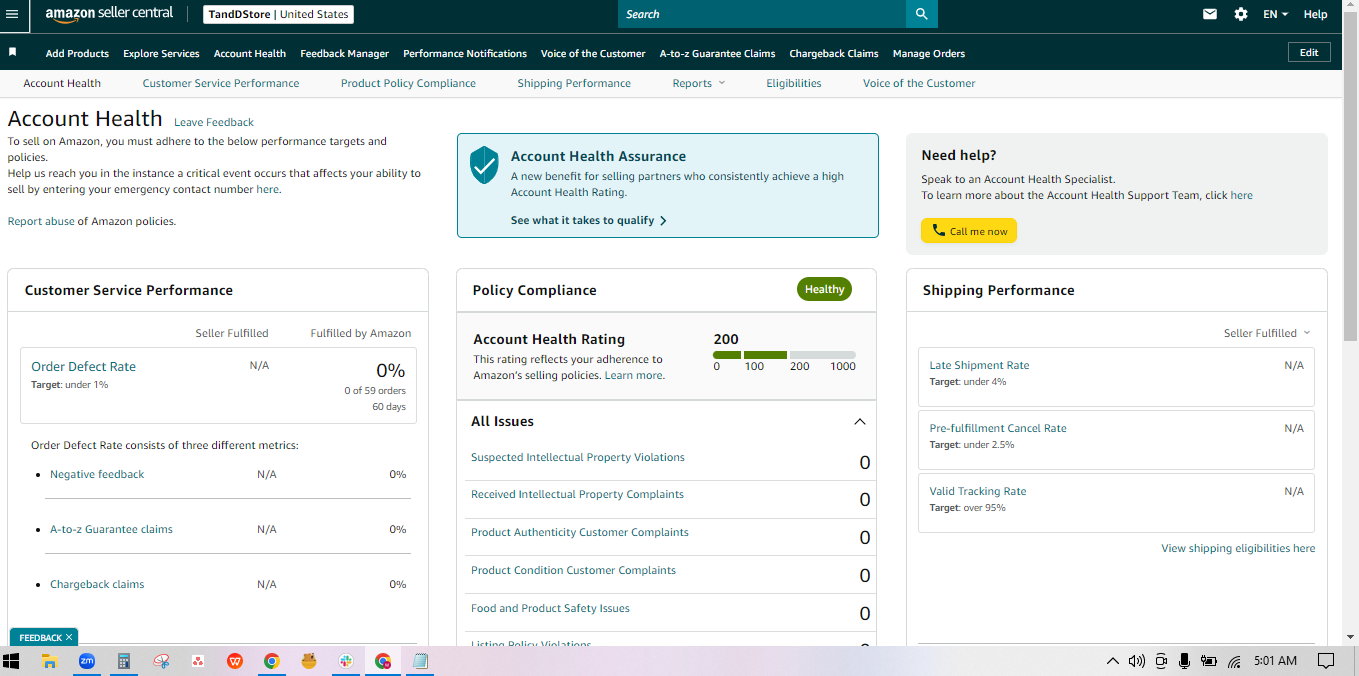Click the Wi-Fi network tray icon

[1234, 661]
